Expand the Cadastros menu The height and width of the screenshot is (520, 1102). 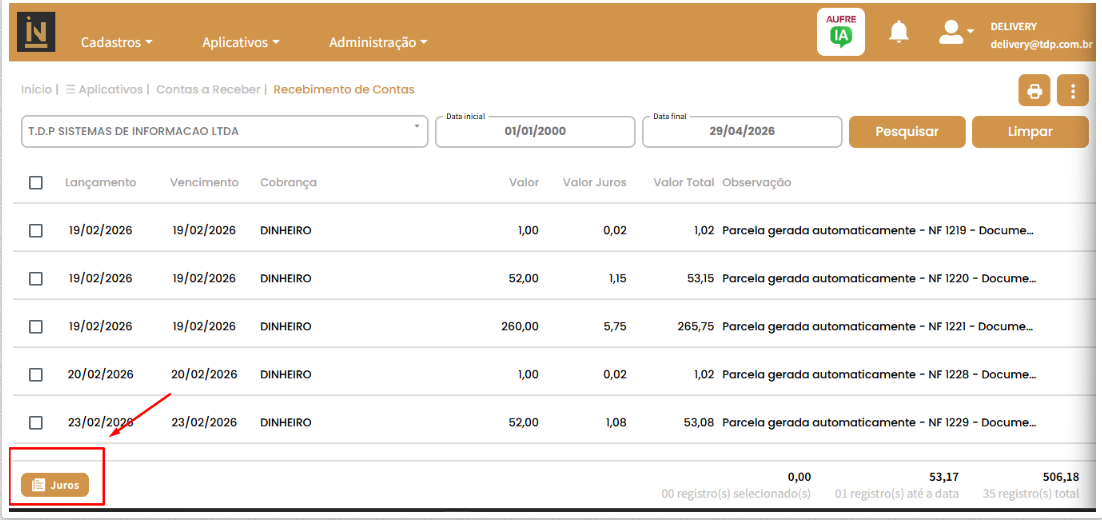117,42
